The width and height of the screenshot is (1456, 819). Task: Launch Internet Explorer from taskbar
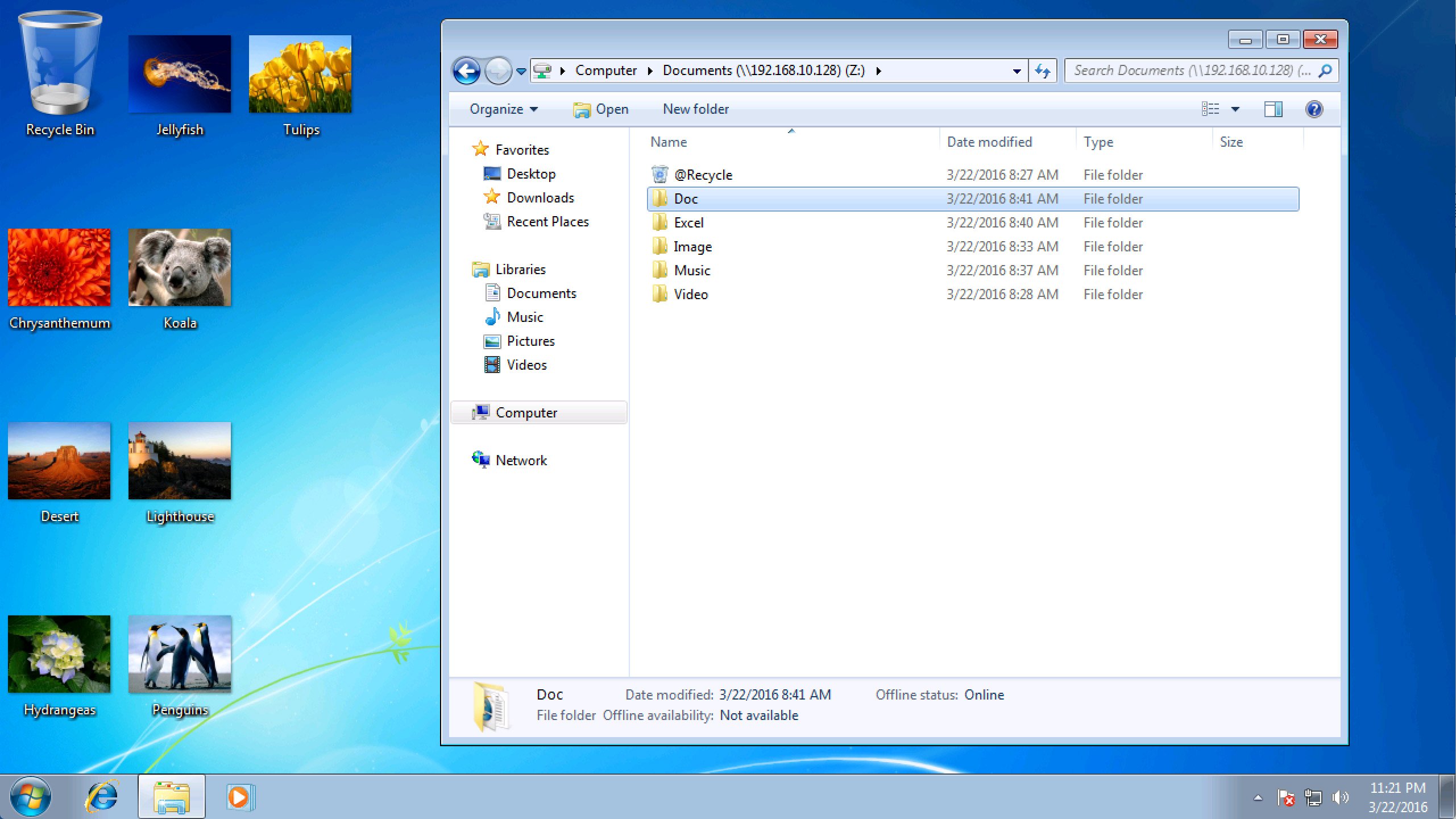point(102,796)
